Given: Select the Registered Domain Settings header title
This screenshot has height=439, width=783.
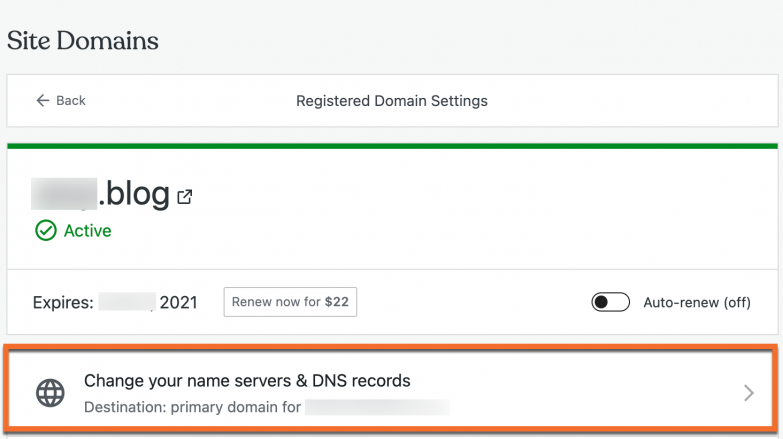Looking at the screenshot, I should [392, 101].
